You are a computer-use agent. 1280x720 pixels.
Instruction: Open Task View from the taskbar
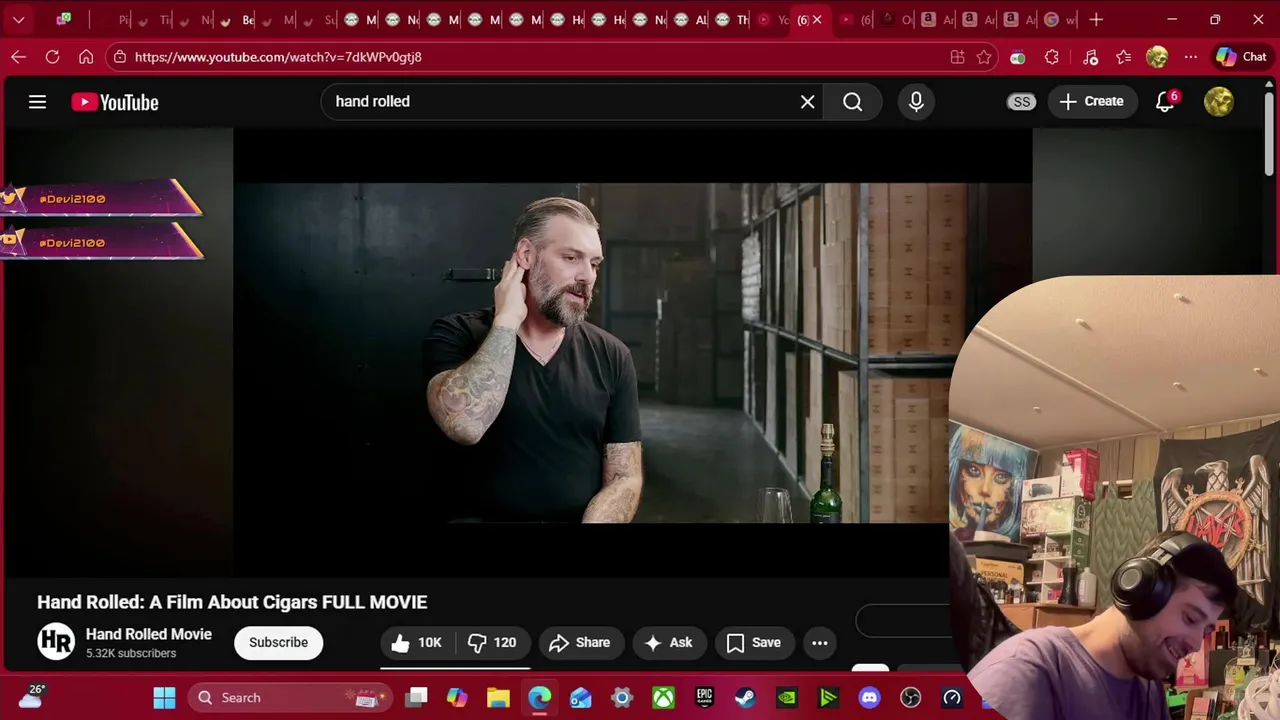pyautogui.click(x=417, y=698)
